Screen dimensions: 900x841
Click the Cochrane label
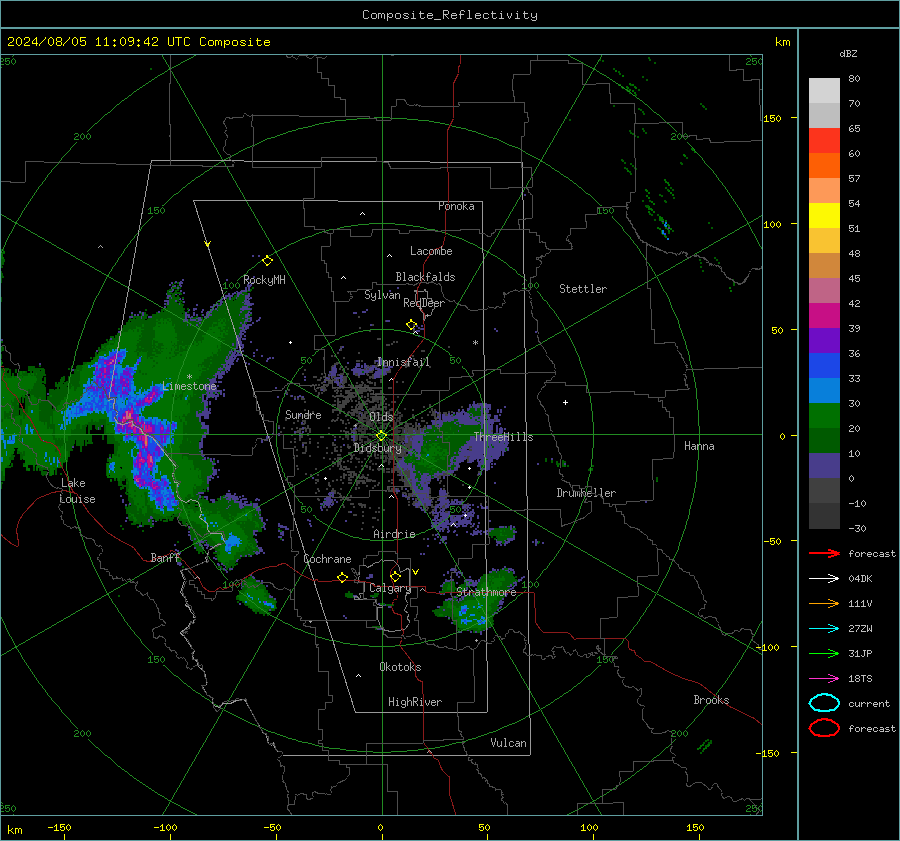327,559
